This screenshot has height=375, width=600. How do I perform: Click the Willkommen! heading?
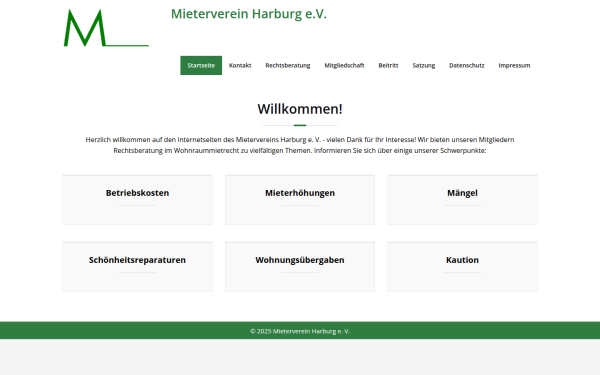[x=300, y=109]
